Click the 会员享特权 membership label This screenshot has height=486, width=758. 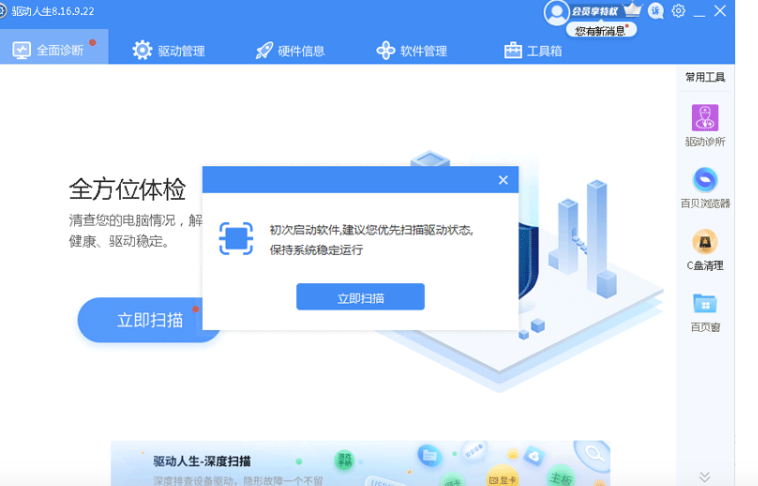click(594, 12)
